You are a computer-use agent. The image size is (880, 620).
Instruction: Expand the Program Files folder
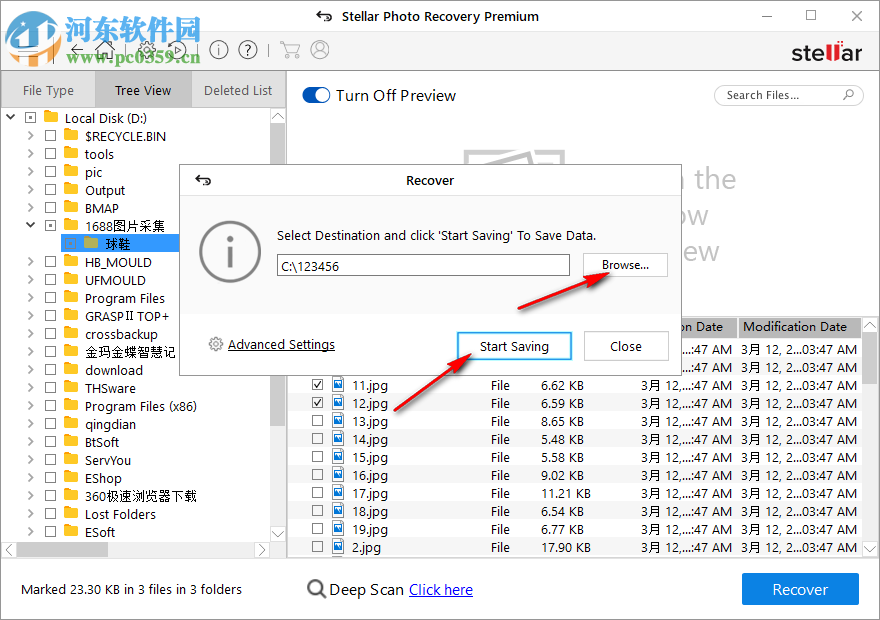point(31,297)
